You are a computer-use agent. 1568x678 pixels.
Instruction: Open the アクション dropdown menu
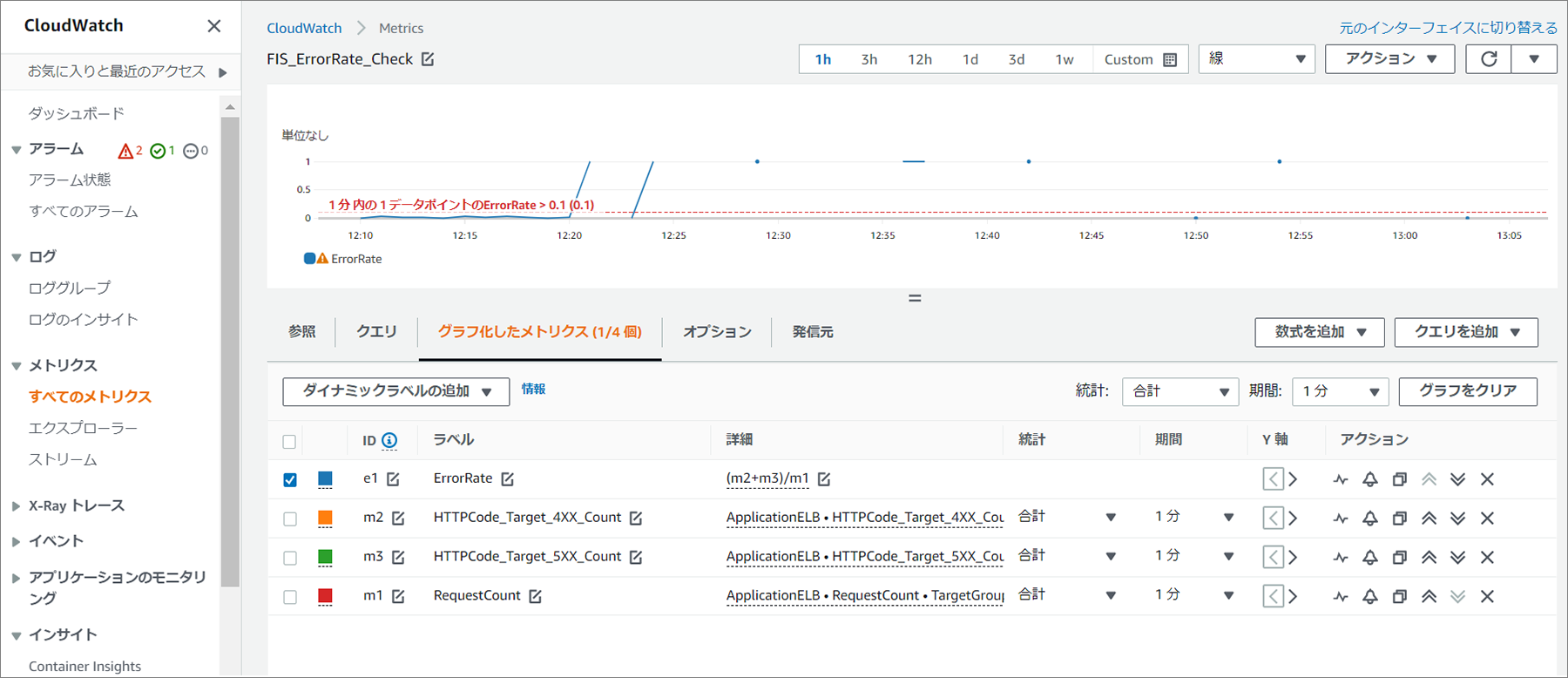pos(1389,59)
